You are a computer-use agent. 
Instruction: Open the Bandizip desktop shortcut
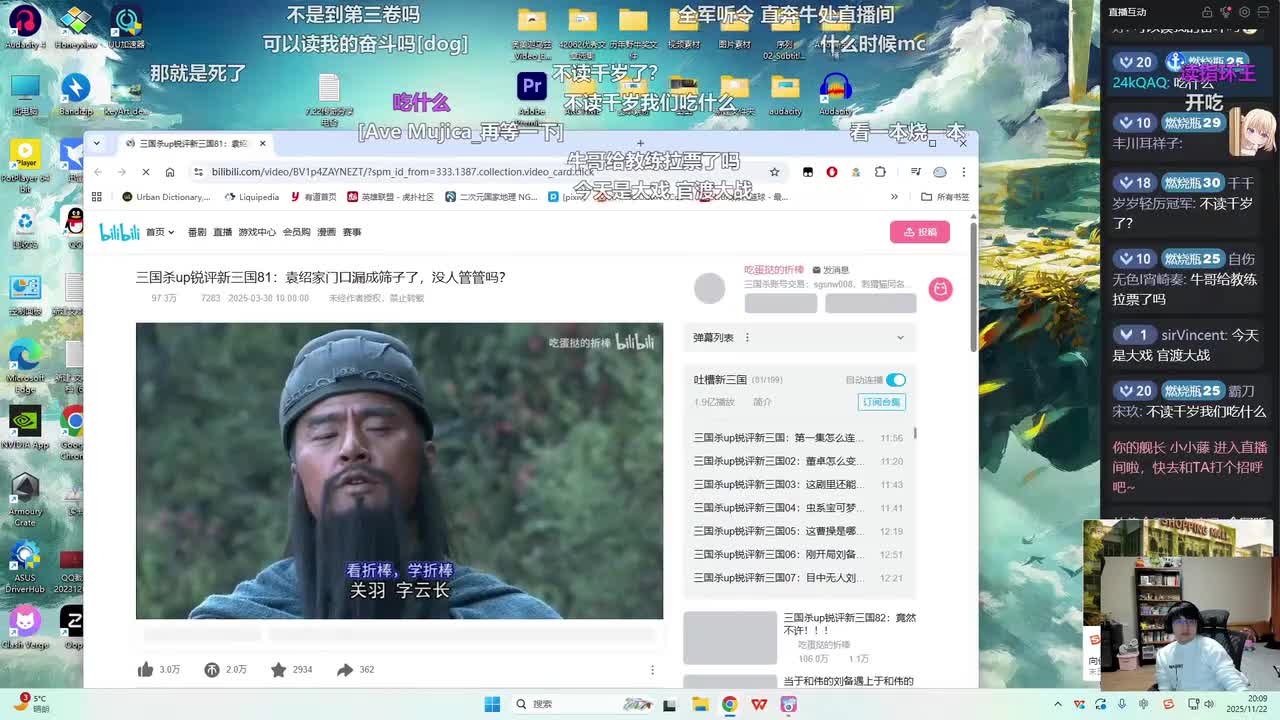coord(75,94)
